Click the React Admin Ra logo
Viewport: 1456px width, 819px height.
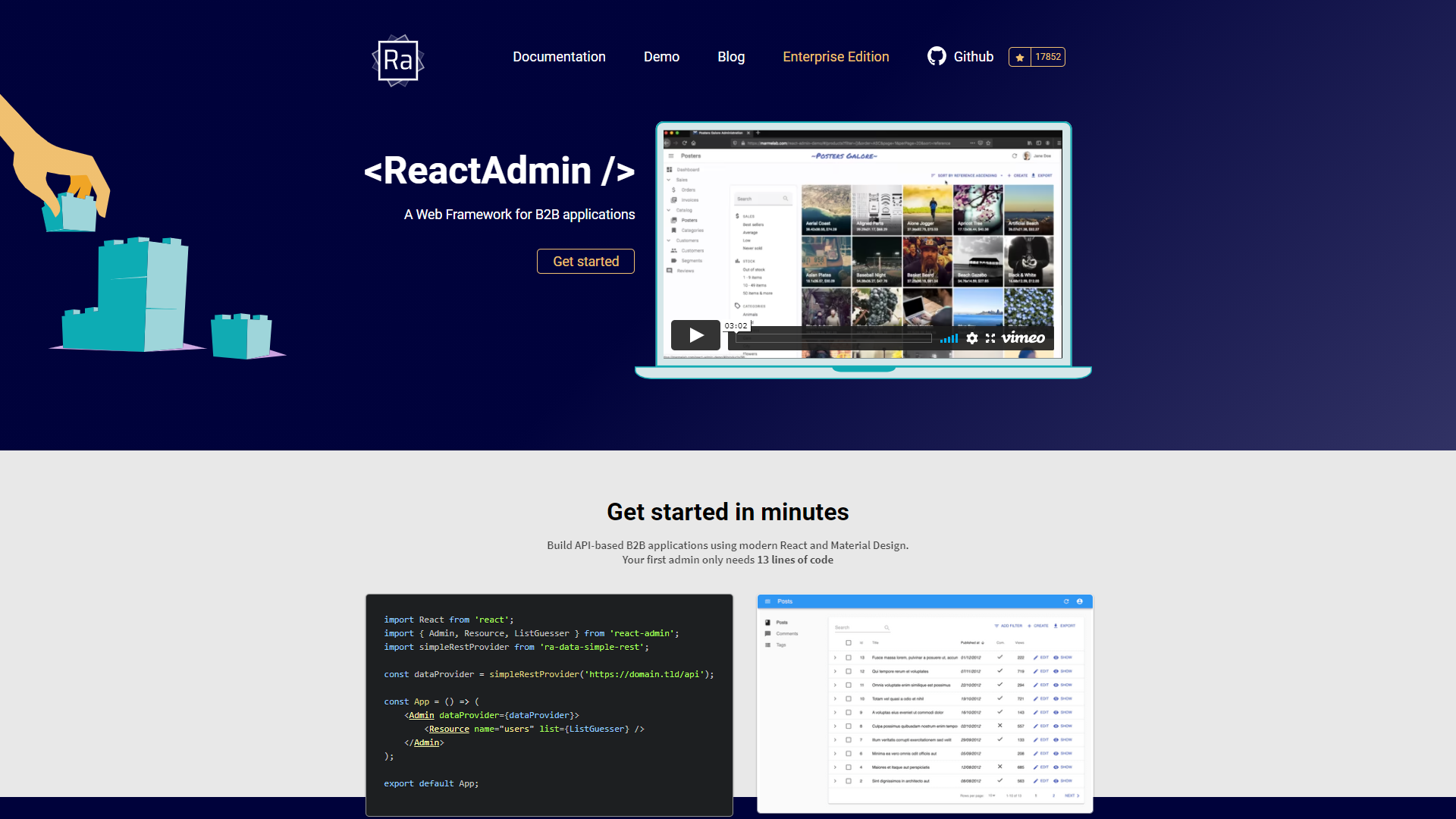coord(398,60)
